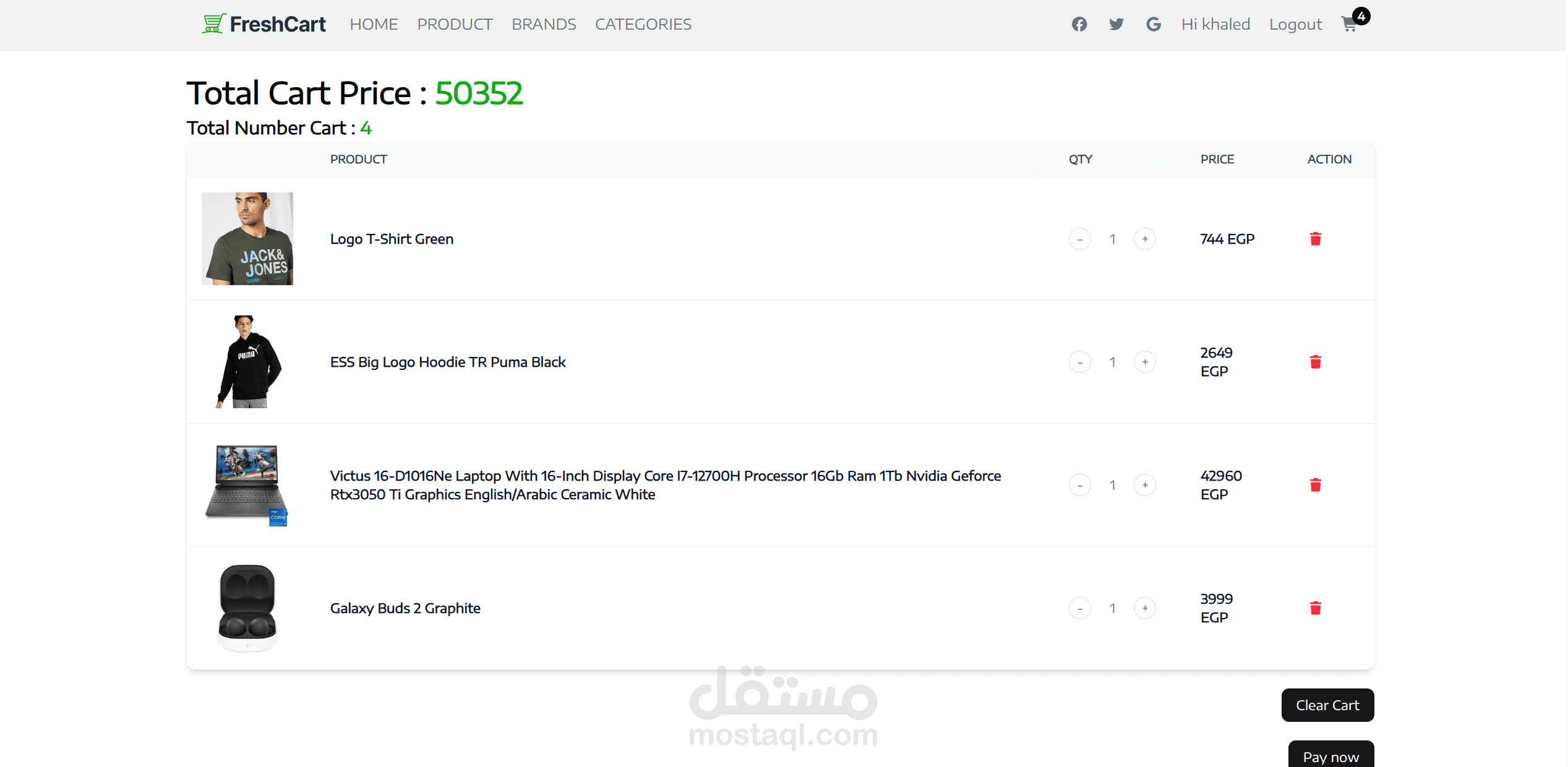This screenshot has height=767, width=1568.
Task: Open the CATEGORIES nav item
Action: pos(643,24)
